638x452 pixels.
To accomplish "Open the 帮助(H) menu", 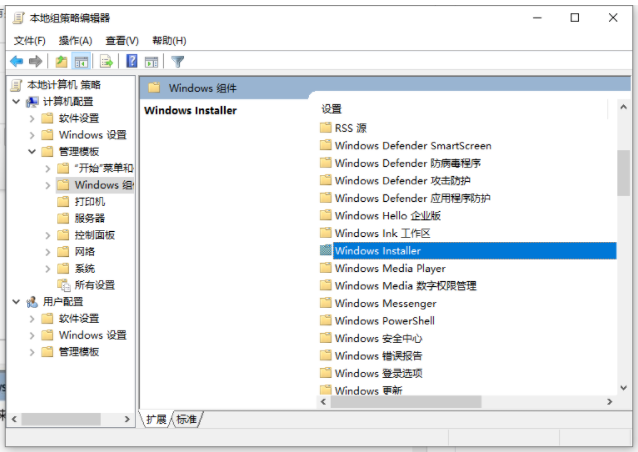I will coord(169,41).
